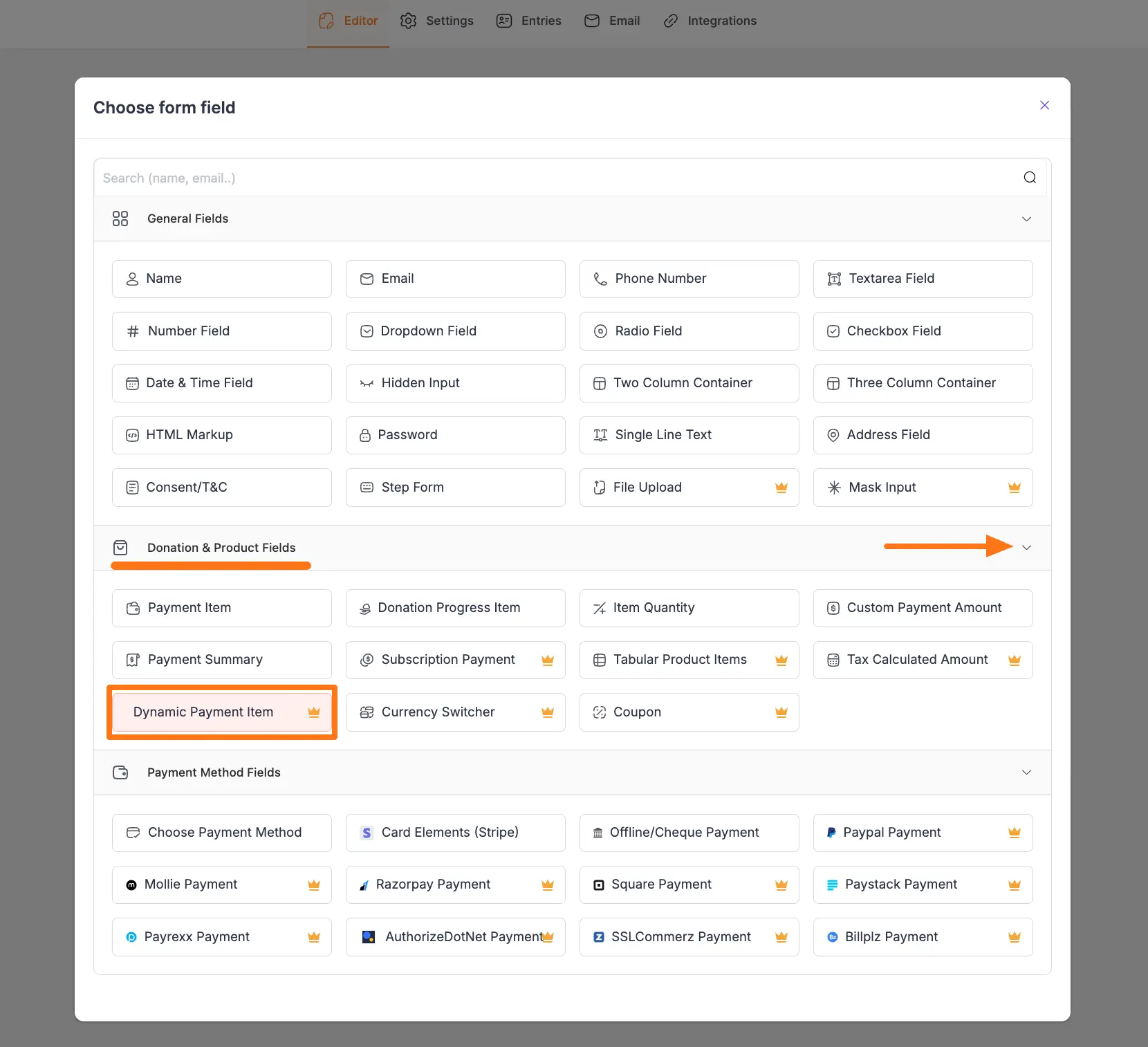
Task: Click the crown icon on Mask Input
Action: tap(1015, 487)
